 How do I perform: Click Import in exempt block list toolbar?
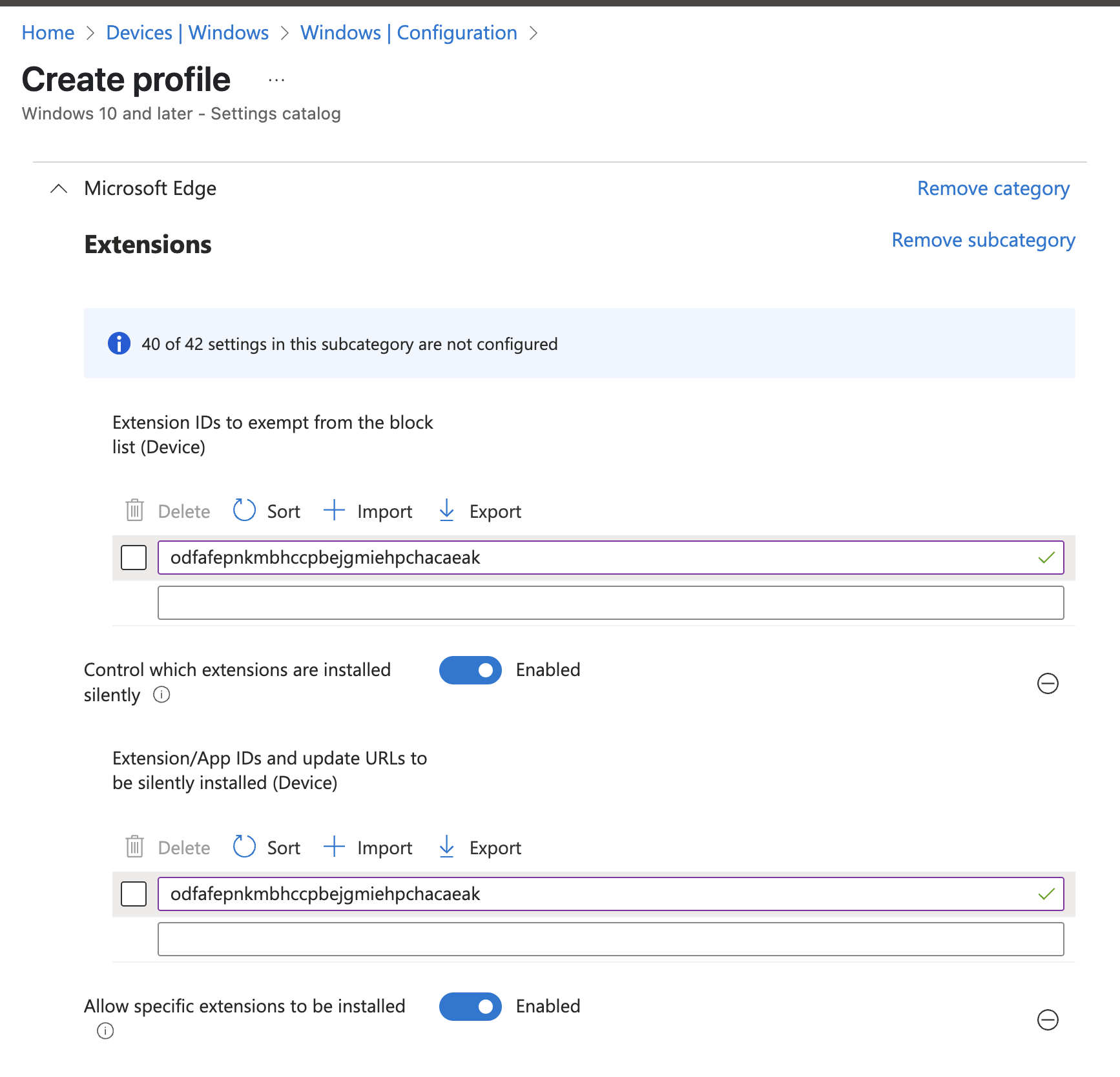click(368, 511)
